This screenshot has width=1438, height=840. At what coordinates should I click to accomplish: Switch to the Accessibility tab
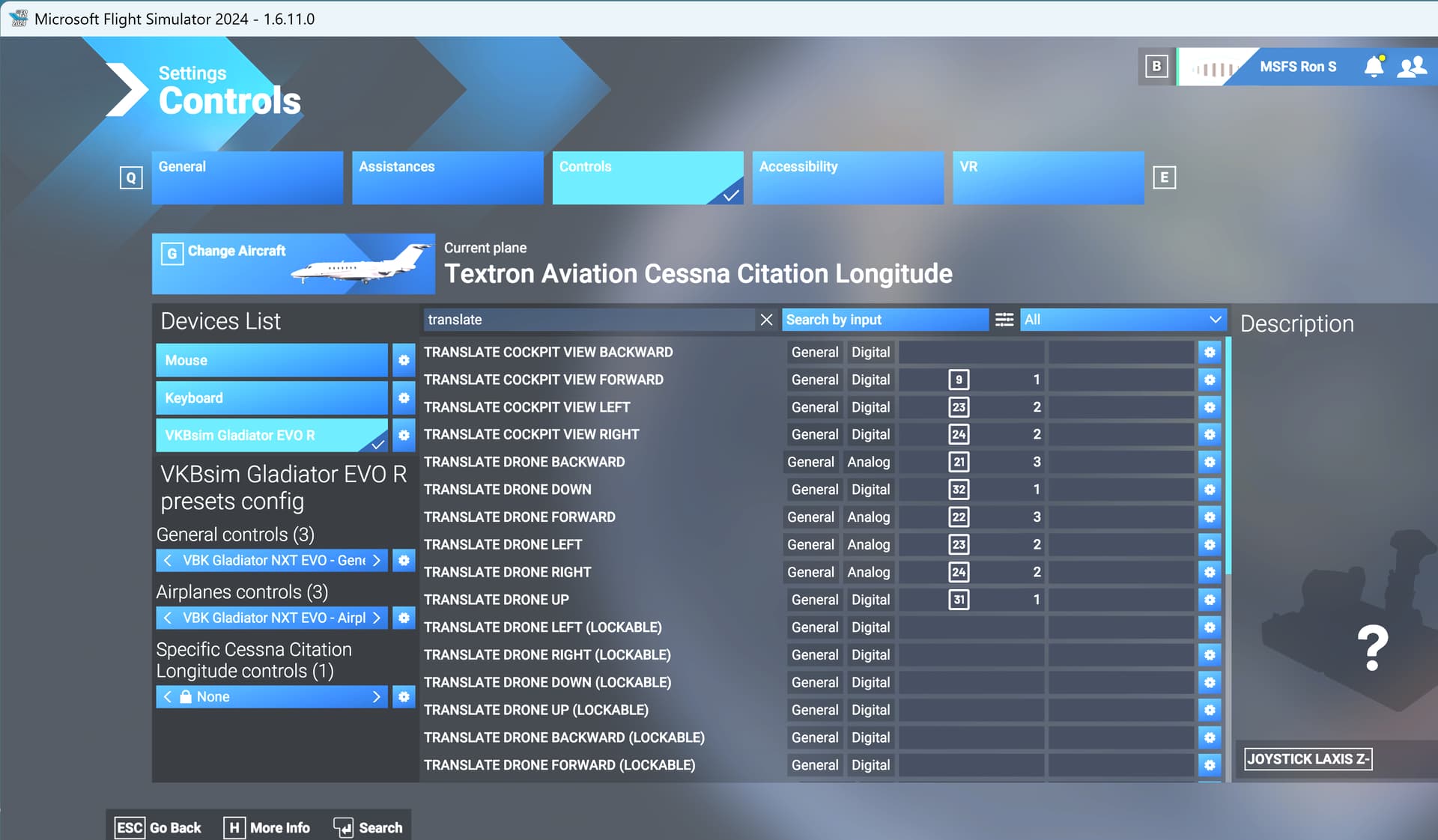tap(847, 177)
